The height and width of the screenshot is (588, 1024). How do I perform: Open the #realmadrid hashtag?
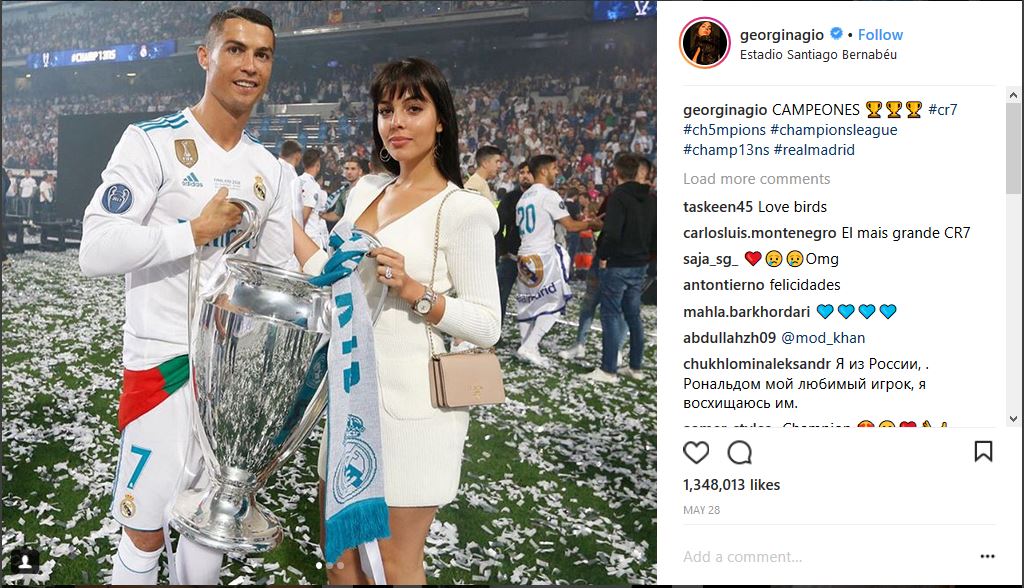point(814,150)
